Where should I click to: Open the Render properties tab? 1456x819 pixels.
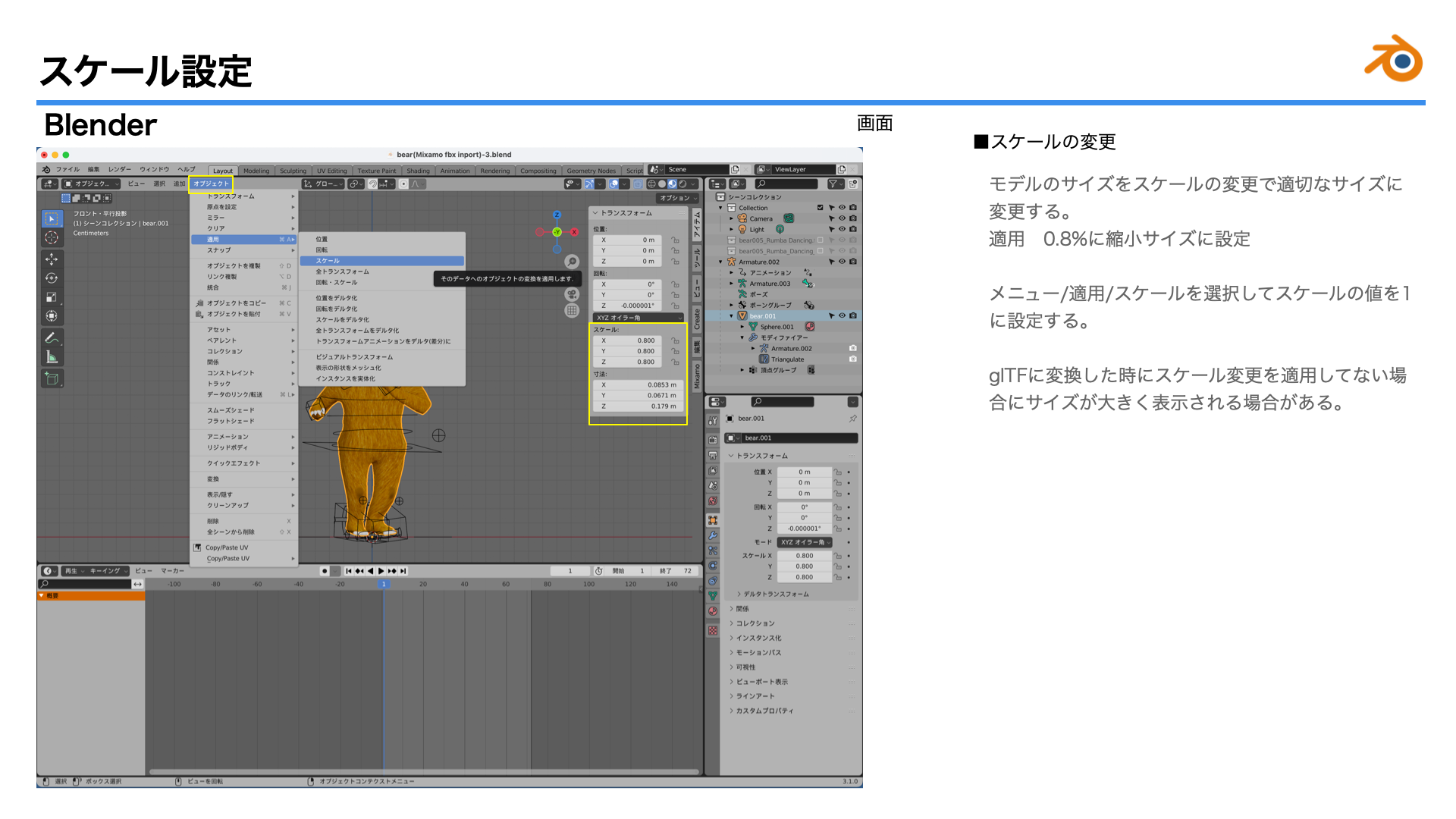[713, 440]
